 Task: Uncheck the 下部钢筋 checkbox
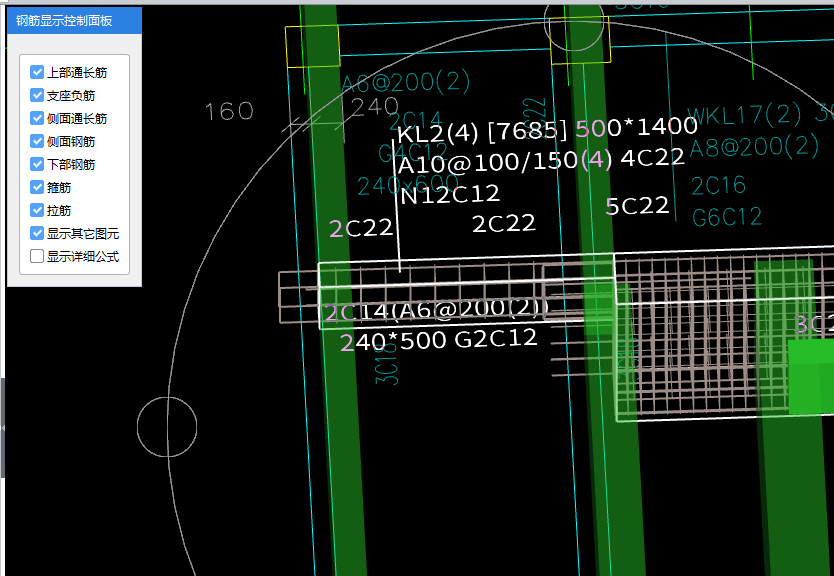click(37, 164)
